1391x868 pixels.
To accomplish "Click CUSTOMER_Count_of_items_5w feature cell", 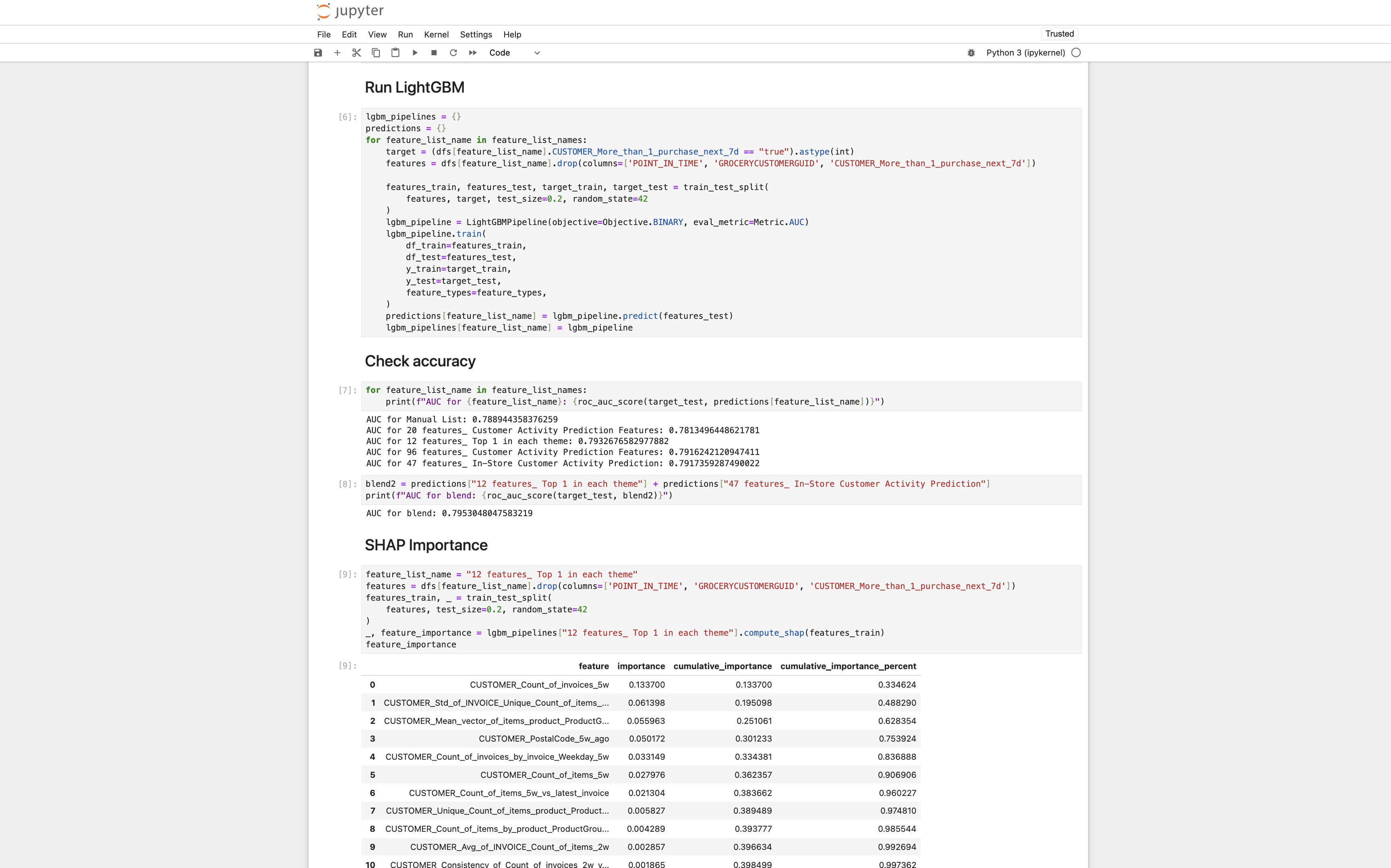I will 544,775.
